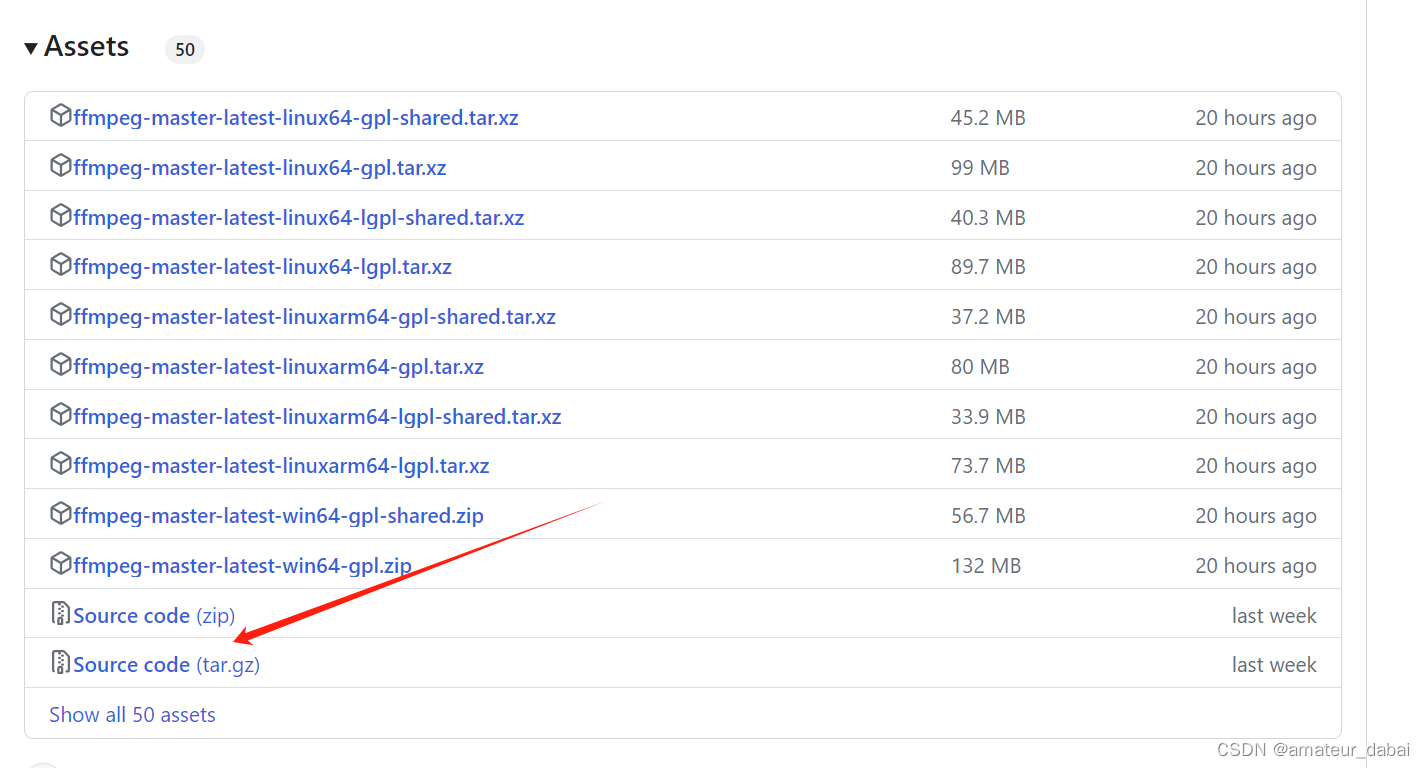
Task: Click package icon for linuxarm64-lgpl-shared.tar.xz
Action: tap(61, 415)
